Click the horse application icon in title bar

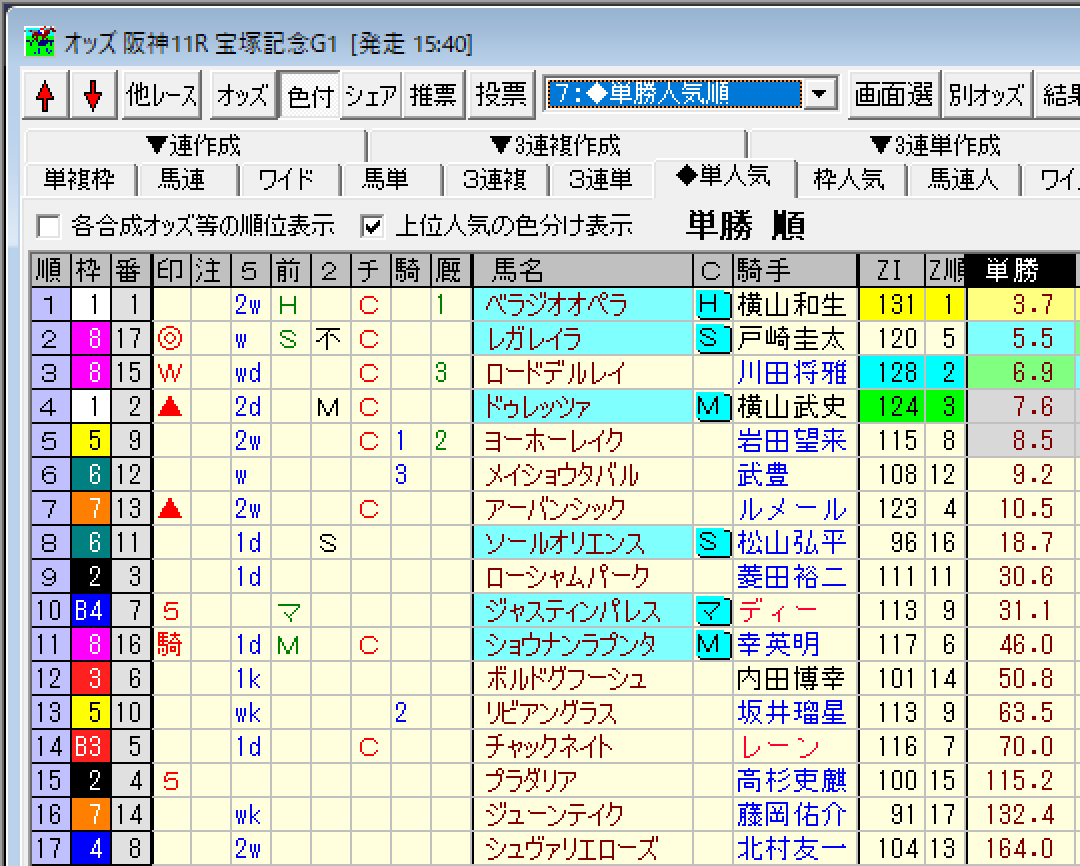39,42
